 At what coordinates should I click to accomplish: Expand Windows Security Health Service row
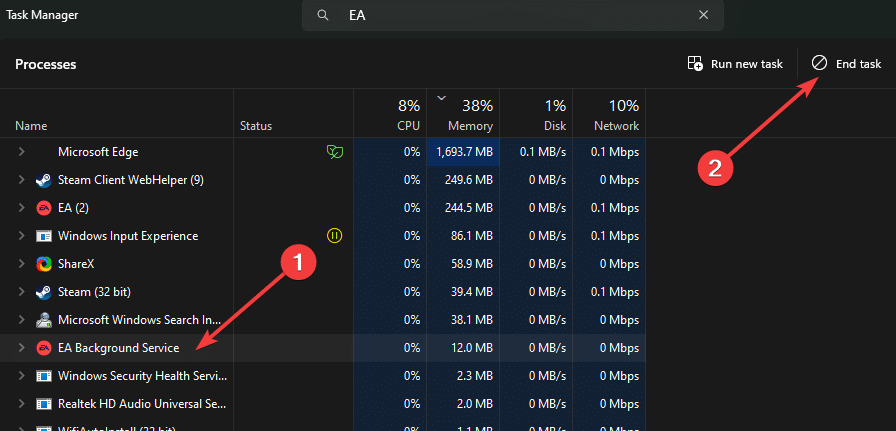21,376
